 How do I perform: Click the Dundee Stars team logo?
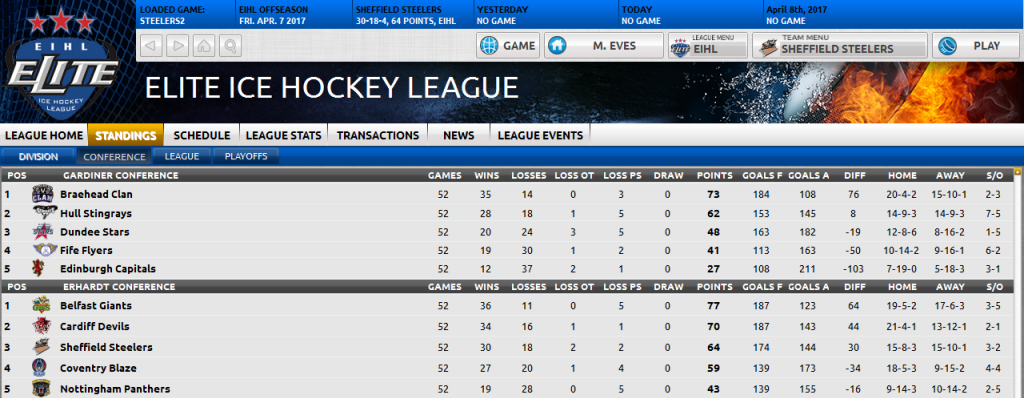43,231
